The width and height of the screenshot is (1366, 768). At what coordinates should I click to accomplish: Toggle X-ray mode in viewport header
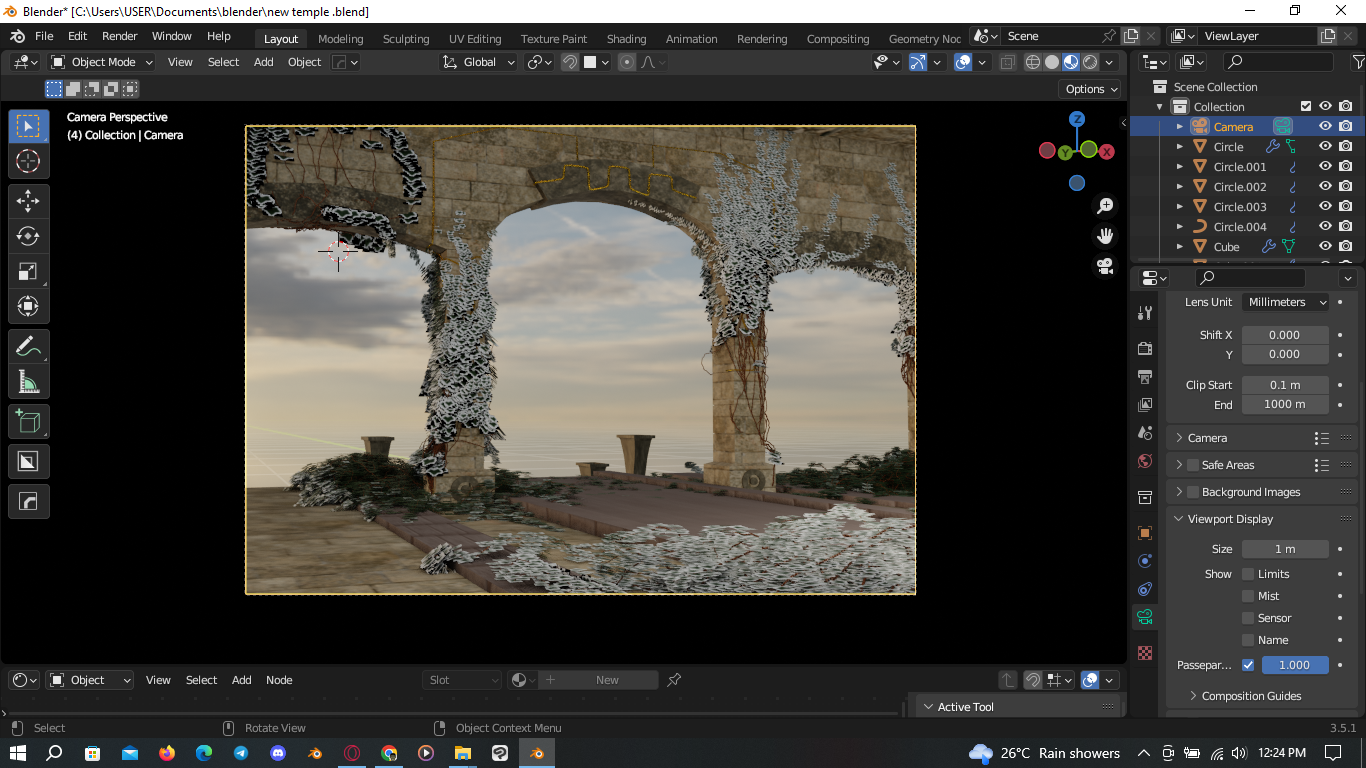coord(1007,62)
